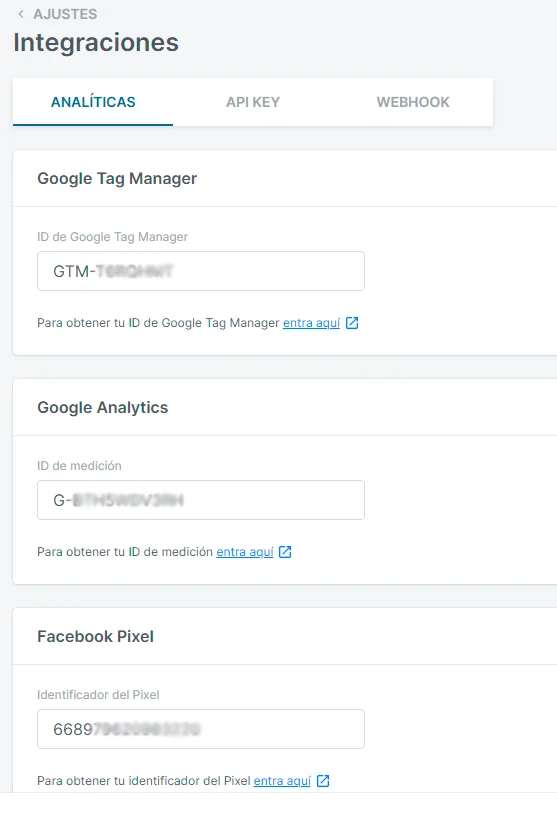Click the Google Tag Manager section heading
This screenshot has width=557, height=815.
[117, 178]
